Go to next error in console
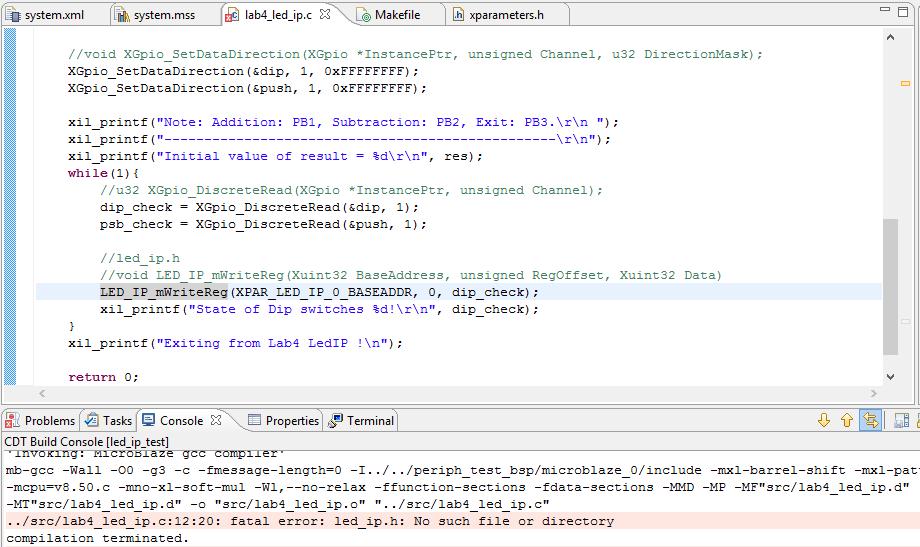The height and width of the screenshot is (547, 920). coord(824,420)
